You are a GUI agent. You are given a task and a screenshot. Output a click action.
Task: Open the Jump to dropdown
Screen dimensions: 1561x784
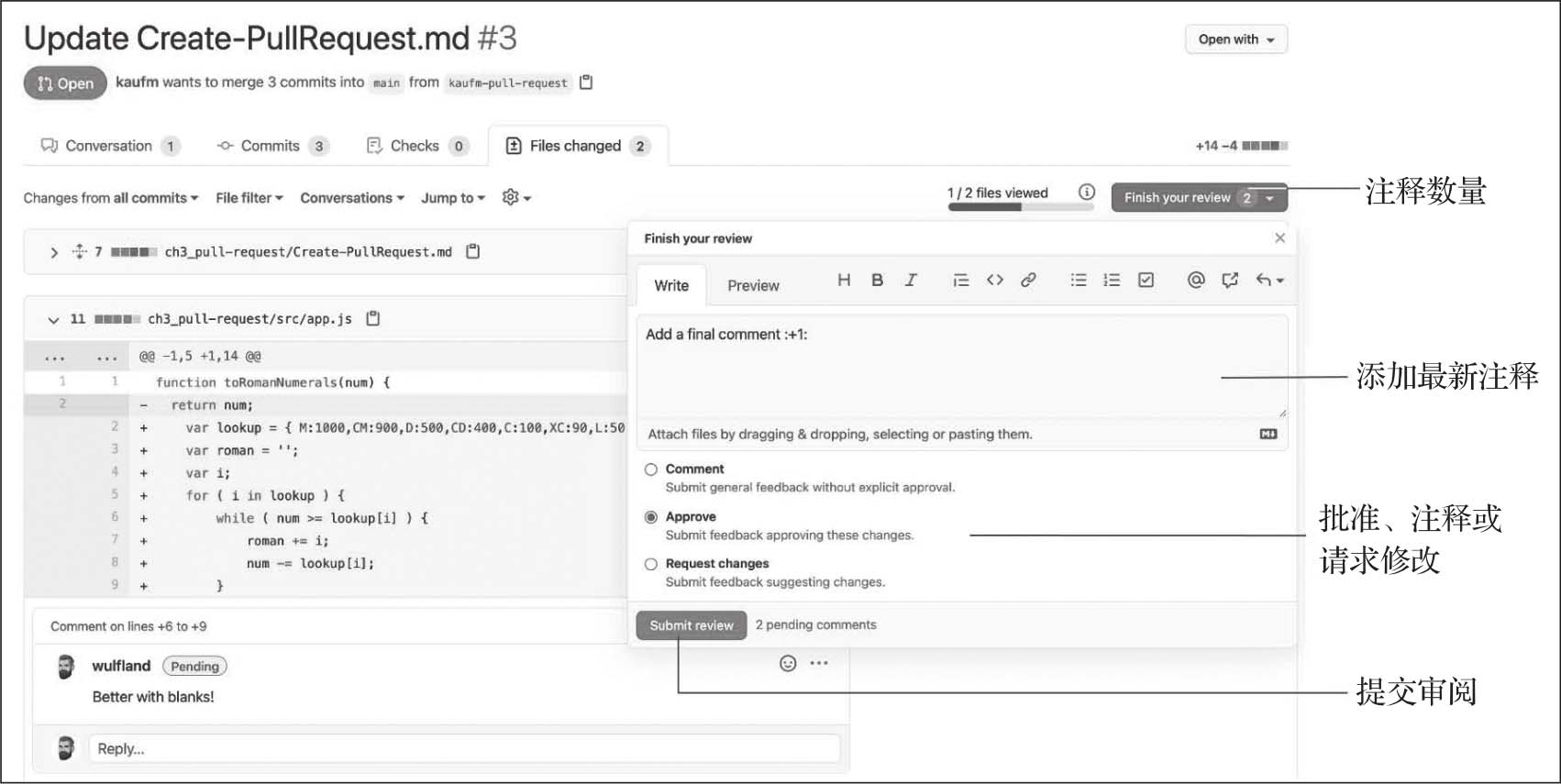tap(452, 198)
